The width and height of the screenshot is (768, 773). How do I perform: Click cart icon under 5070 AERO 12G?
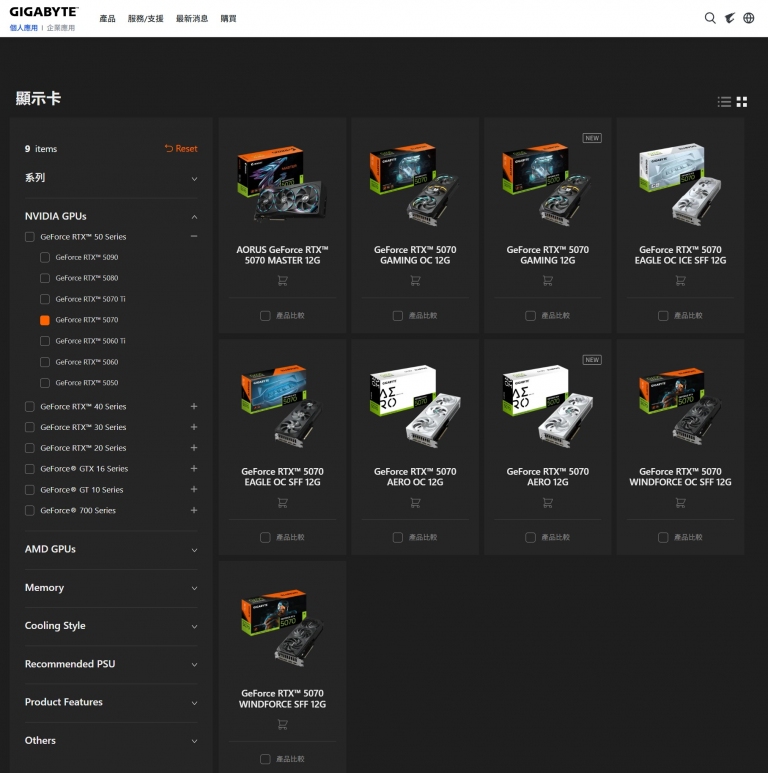click(x=548, y=503)
